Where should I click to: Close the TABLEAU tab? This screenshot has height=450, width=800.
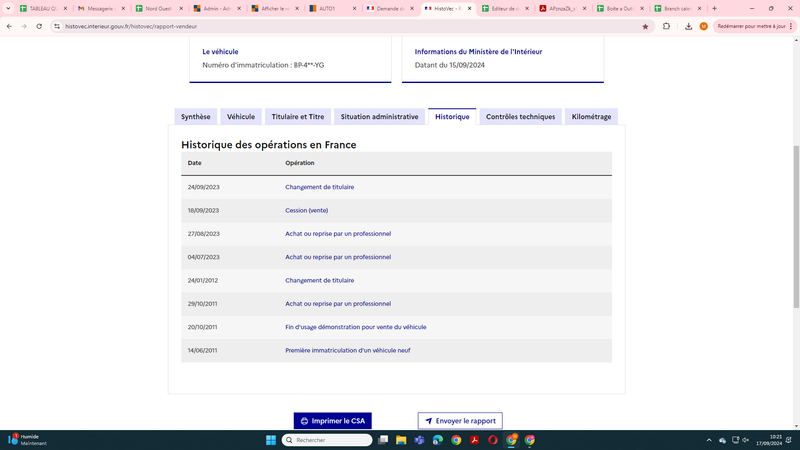pos(65,9)
